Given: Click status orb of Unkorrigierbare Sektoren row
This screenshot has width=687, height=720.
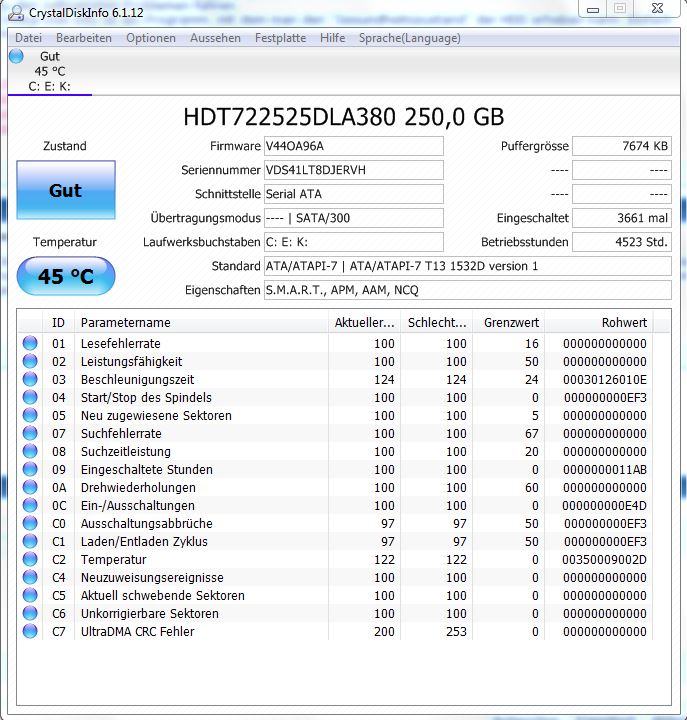Looking at the screenshot, I should pyautogui.click(x=30, y=613).
